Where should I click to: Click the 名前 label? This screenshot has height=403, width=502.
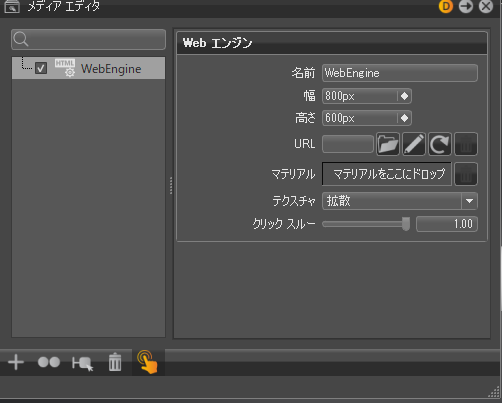[303, 73]
